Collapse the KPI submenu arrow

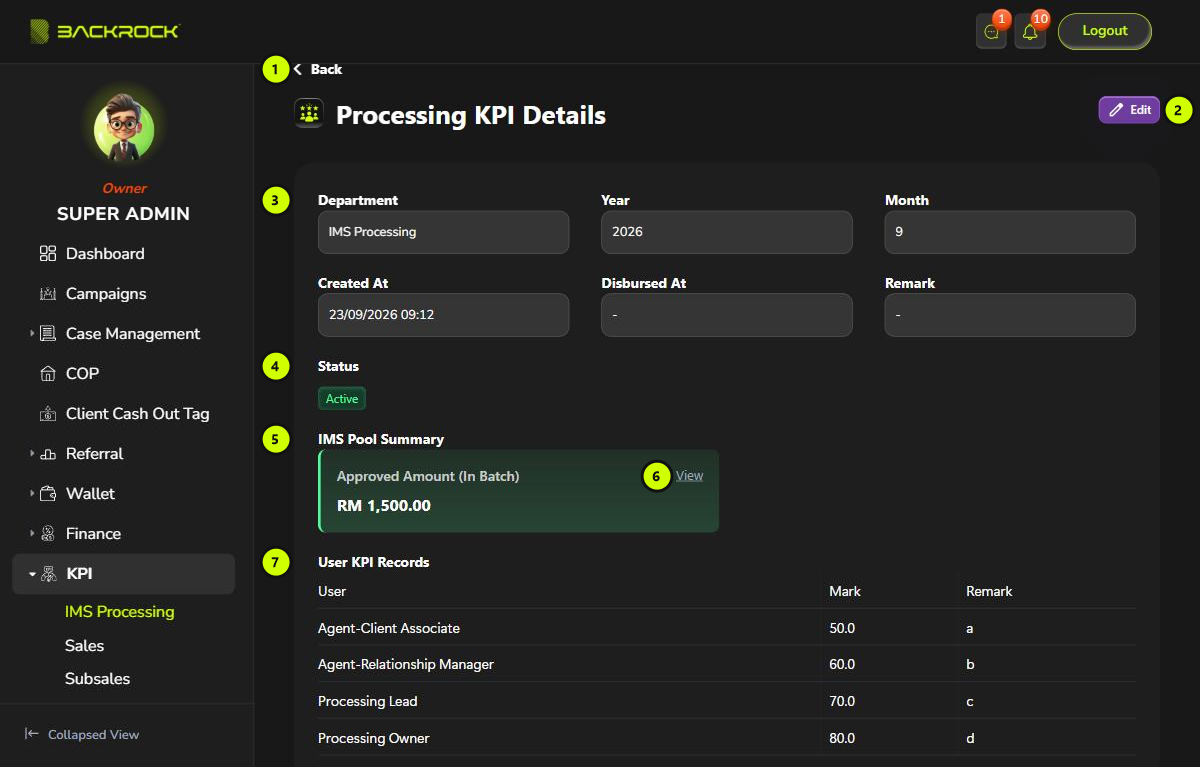32,574
